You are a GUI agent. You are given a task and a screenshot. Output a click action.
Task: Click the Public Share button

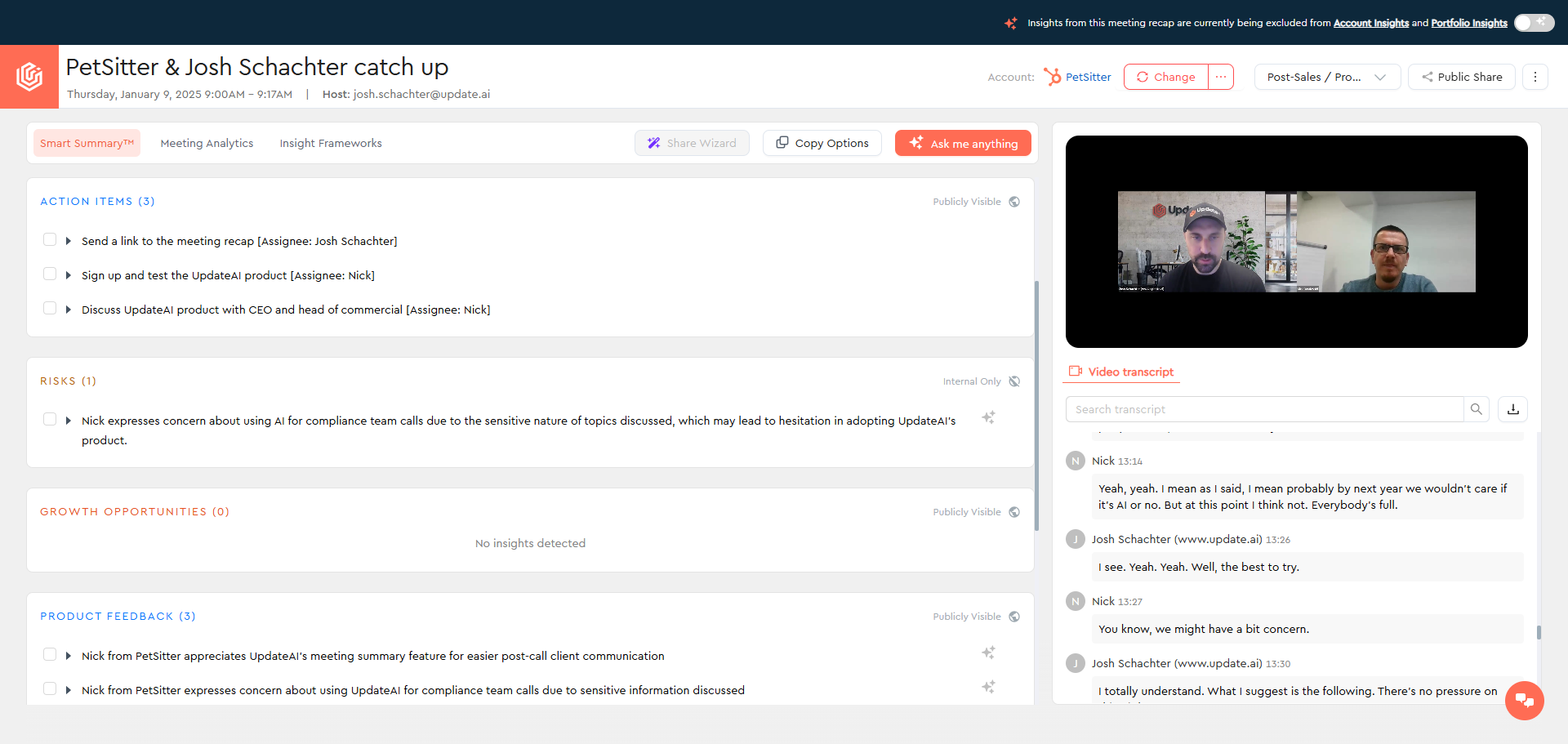click(x=1461, y=77)
